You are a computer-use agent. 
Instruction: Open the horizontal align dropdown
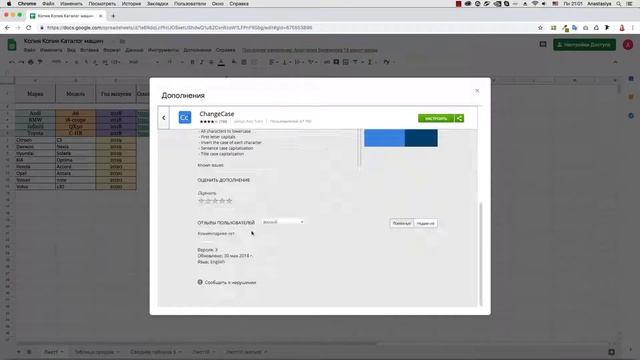pyautogui.click(x=273, y=62)
